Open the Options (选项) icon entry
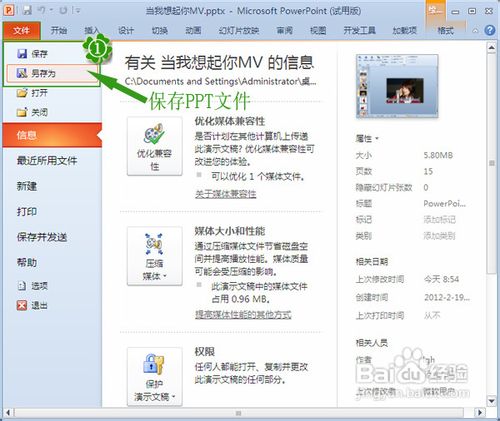The width and height of the screenshot is (500, 421). (x=22, y=286)
